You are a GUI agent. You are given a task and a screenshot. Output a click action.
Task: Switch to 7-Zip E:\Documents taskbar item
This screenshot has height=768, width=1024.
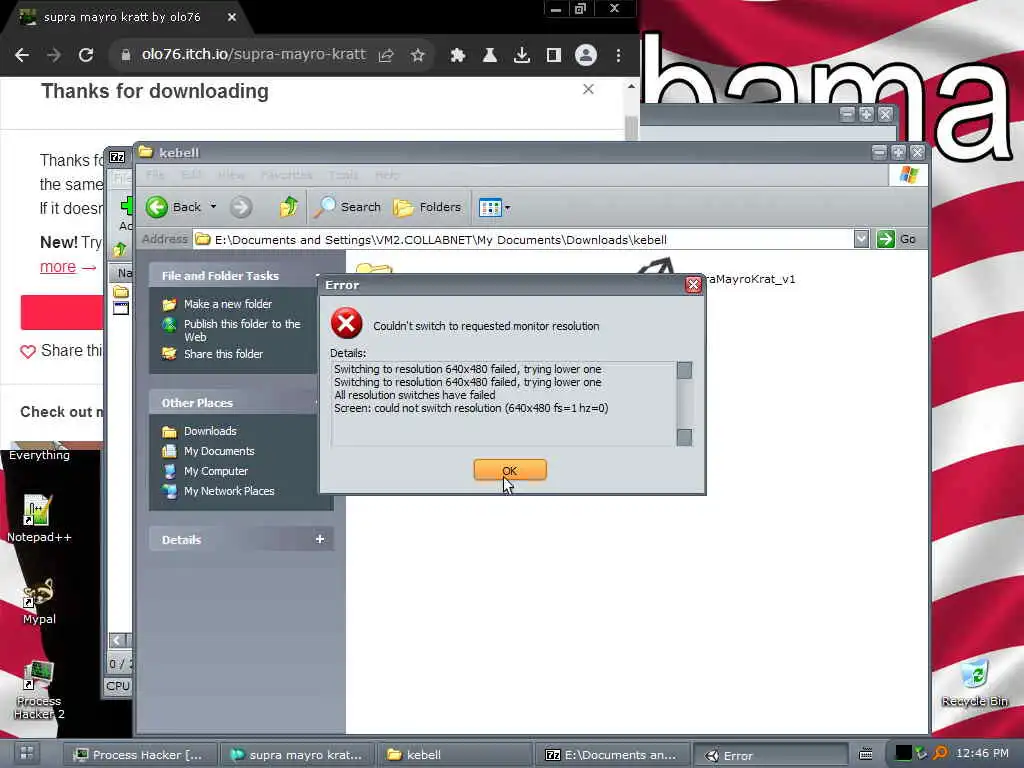click(612, 755)
